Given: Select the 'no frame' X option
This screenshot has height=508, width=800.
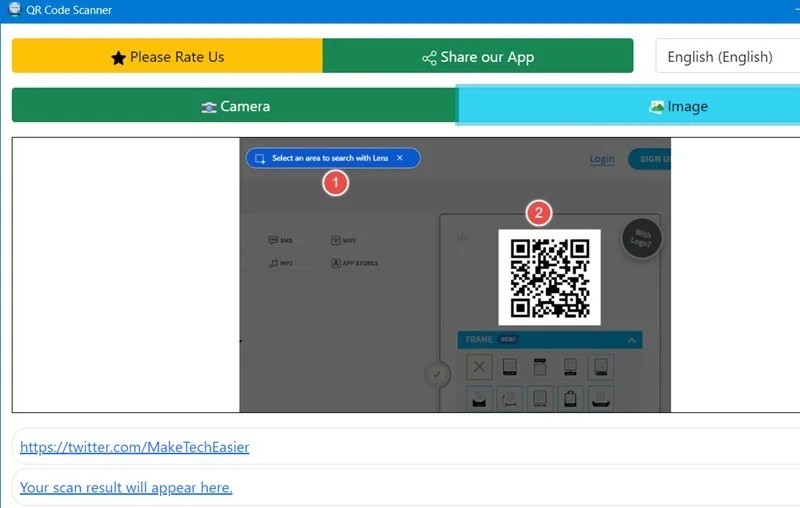Looking at the screenshot, I should coord(480,368).
